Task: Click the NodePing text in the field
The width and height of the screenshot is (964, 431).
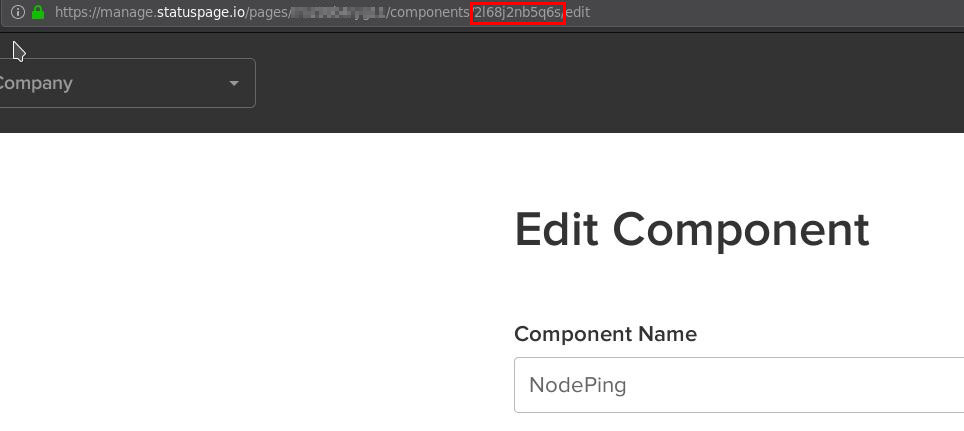Action: click(x=578, y=385)
